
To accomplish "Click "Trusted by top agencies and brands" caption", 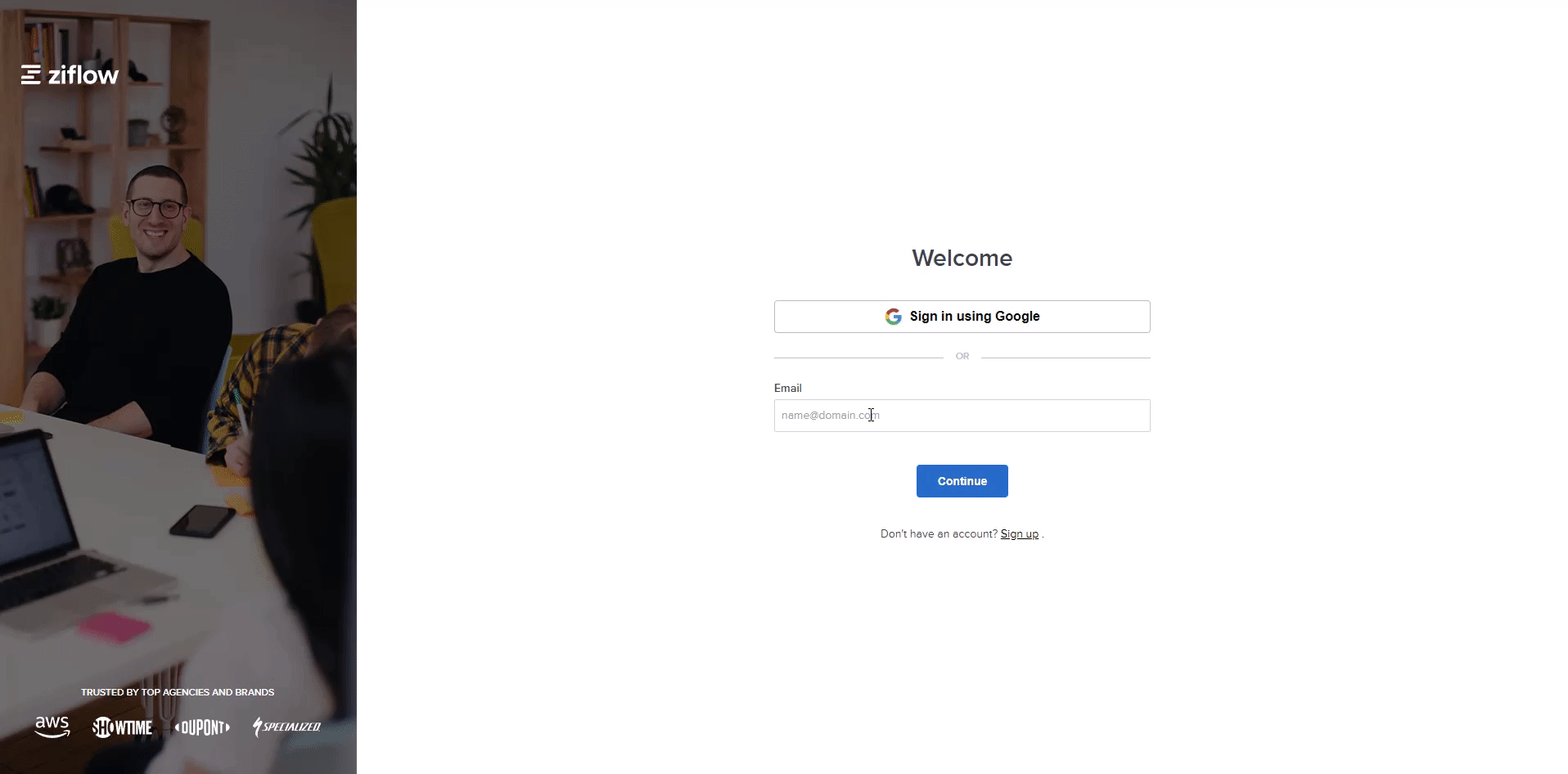I will click(178, 692).
